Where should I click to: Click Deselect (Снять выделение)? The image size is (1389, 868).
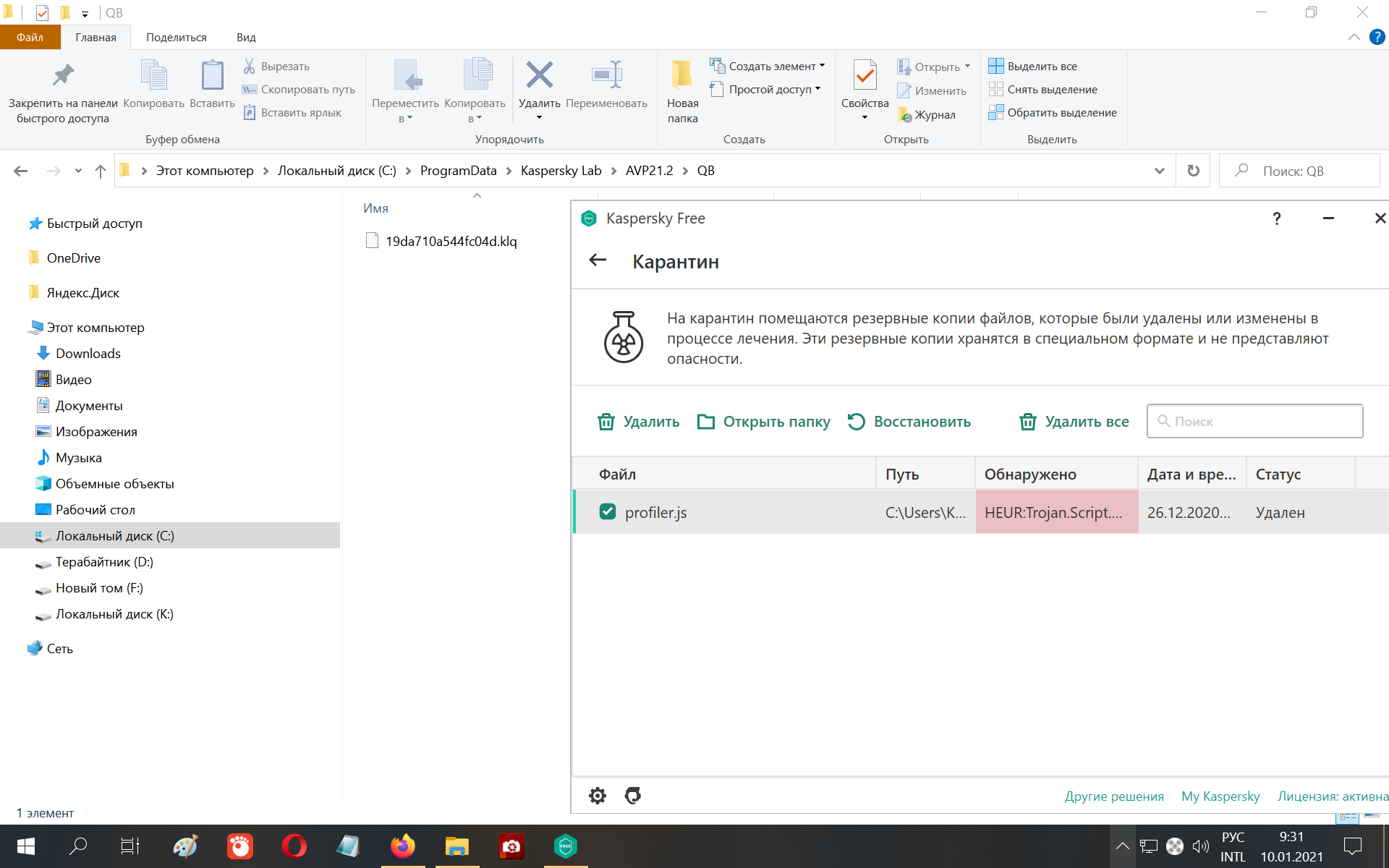[1043, 89]
